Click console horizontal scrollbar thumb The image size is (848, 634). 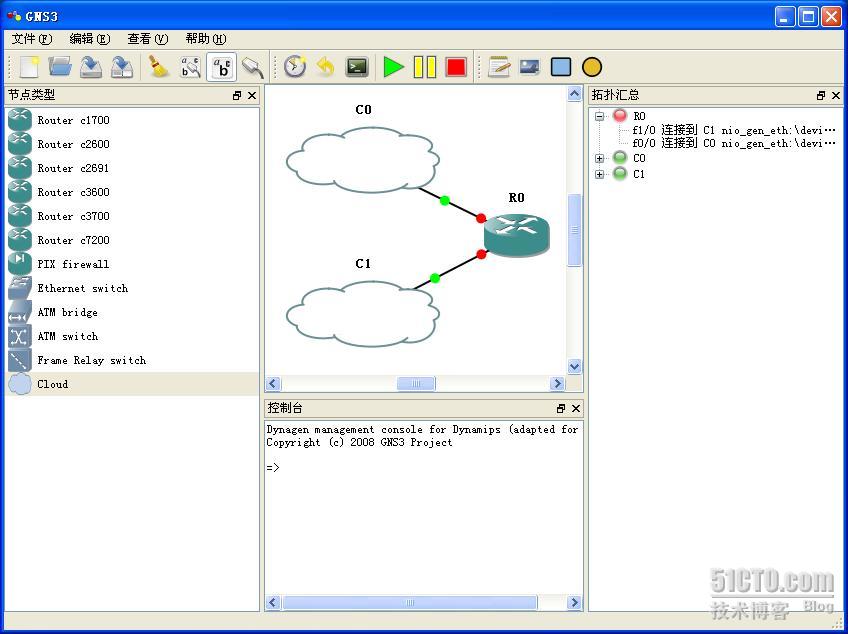(409, 602)
